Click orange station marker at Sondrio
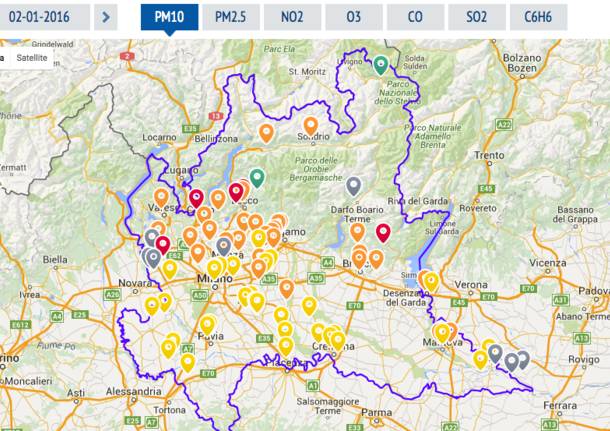The height and width of the screenshot is (431, 610). pos(311,125)
